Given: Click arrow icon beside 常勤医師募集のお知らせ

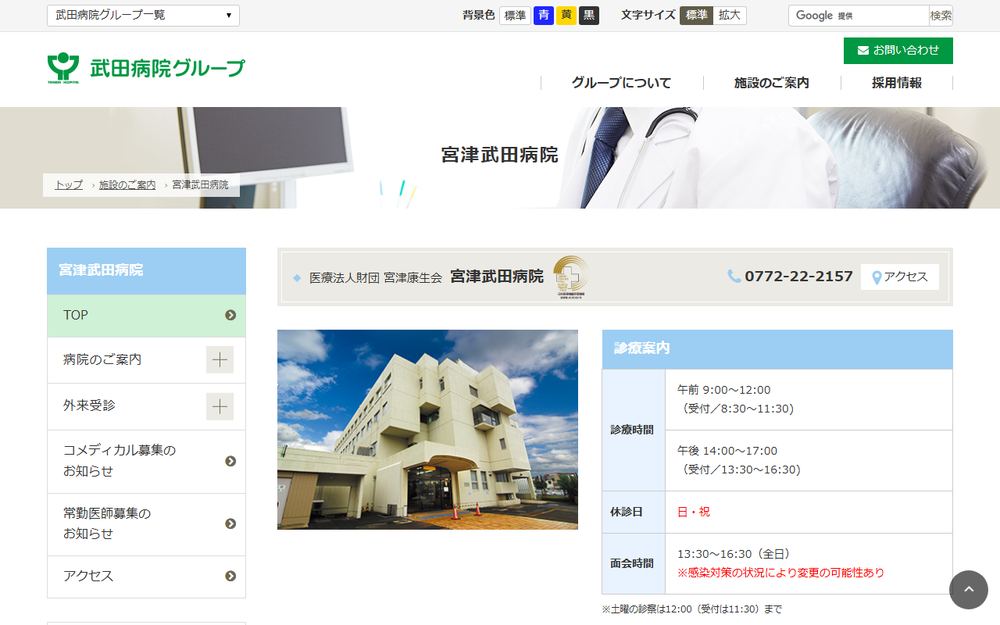Looking at the screenshot, I should click(230, 524).
